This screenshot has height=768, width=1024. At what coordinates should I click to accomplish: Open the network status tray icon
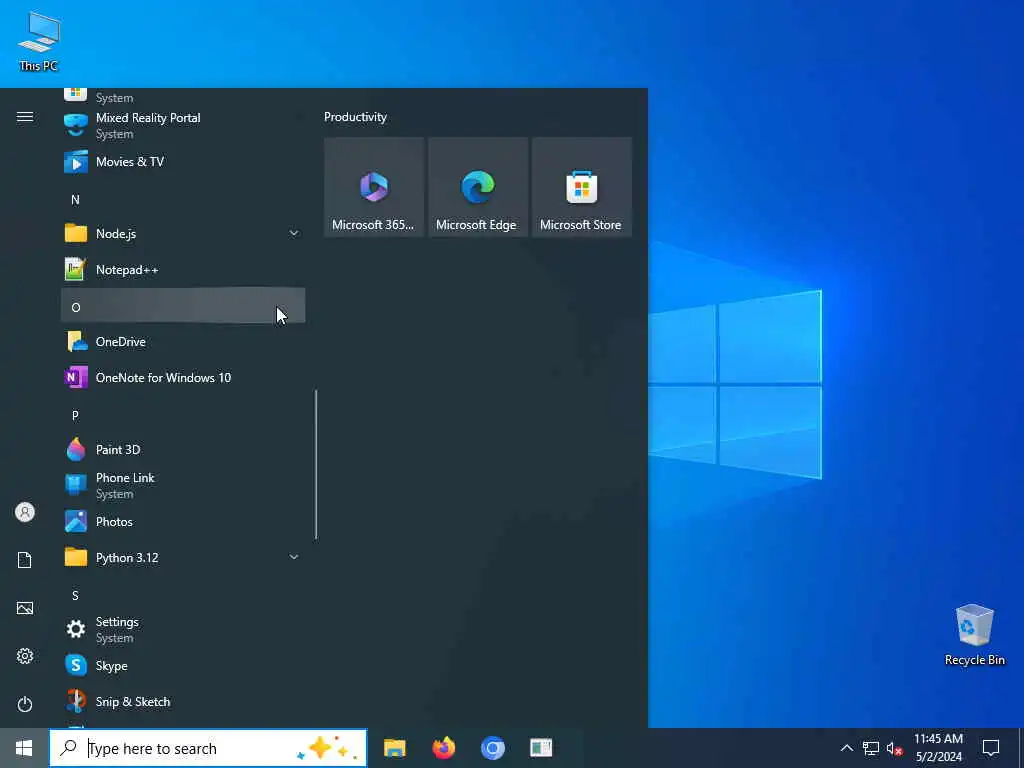[871, 748]
